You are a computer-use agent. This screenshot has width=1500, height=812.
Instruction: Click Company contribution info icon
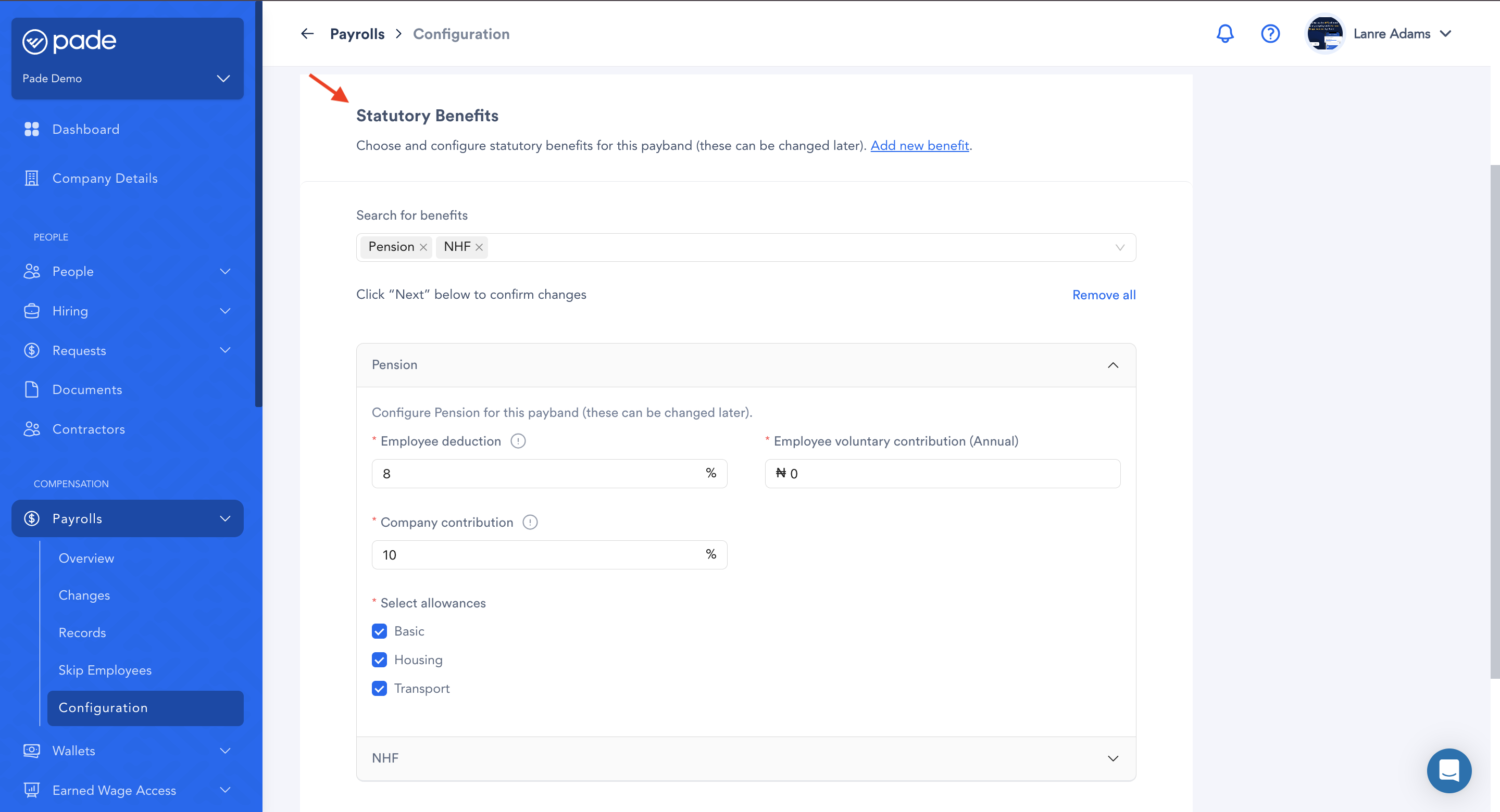[x=530, y=522]
